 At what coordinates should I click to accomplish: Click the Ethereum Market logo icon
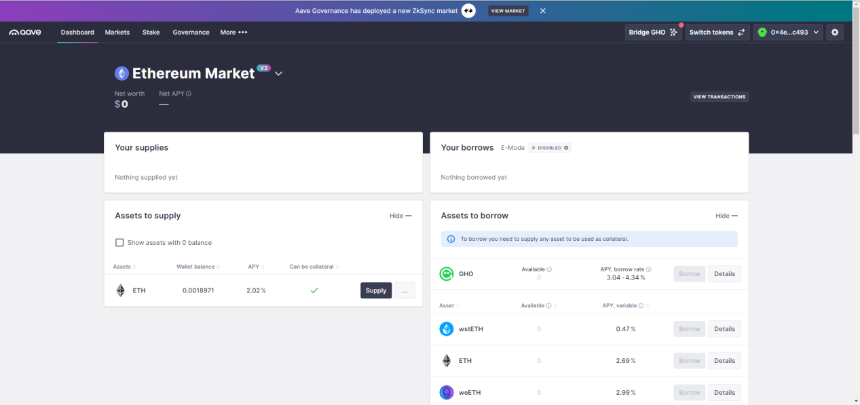(121, 73)
